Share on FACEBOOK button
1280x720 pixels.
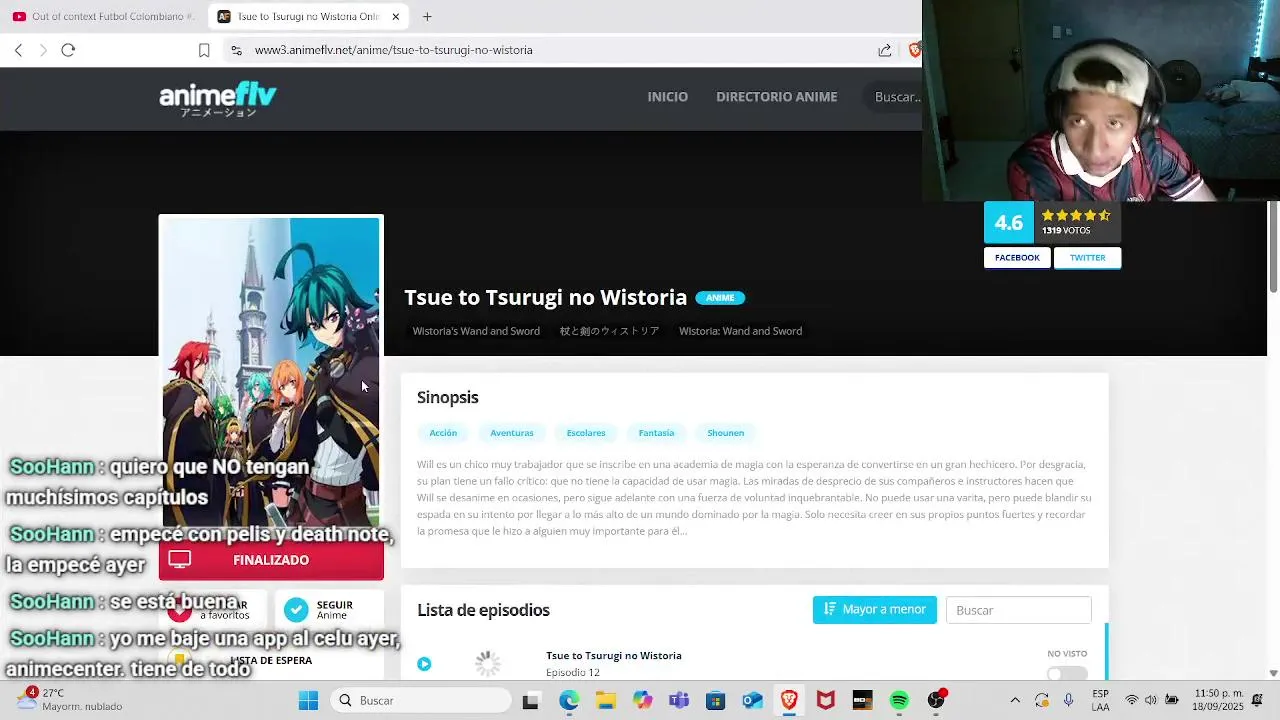1017,258
